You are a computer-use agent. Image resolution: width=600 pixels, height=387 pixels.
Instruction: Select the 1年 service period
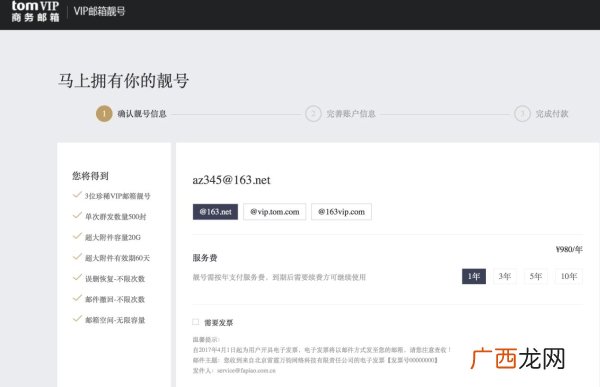coord(474,276)
